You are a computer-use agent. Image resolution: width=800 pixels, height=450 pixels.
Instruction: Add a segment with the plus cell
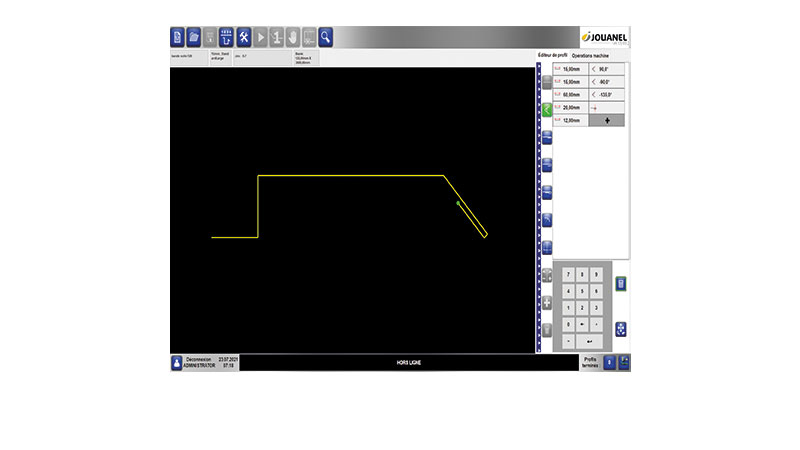[607, 120]
